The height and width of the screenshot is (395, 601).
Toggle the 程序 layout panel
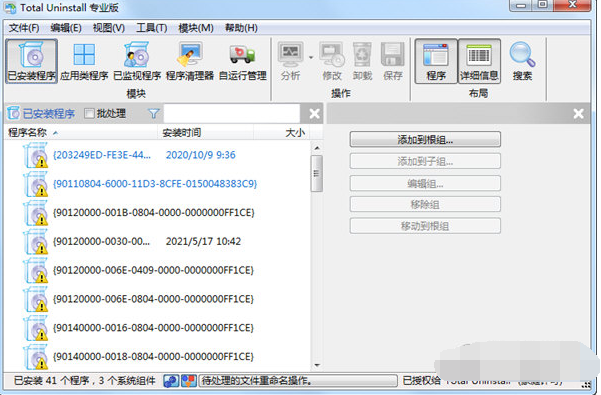click(436, 61)
